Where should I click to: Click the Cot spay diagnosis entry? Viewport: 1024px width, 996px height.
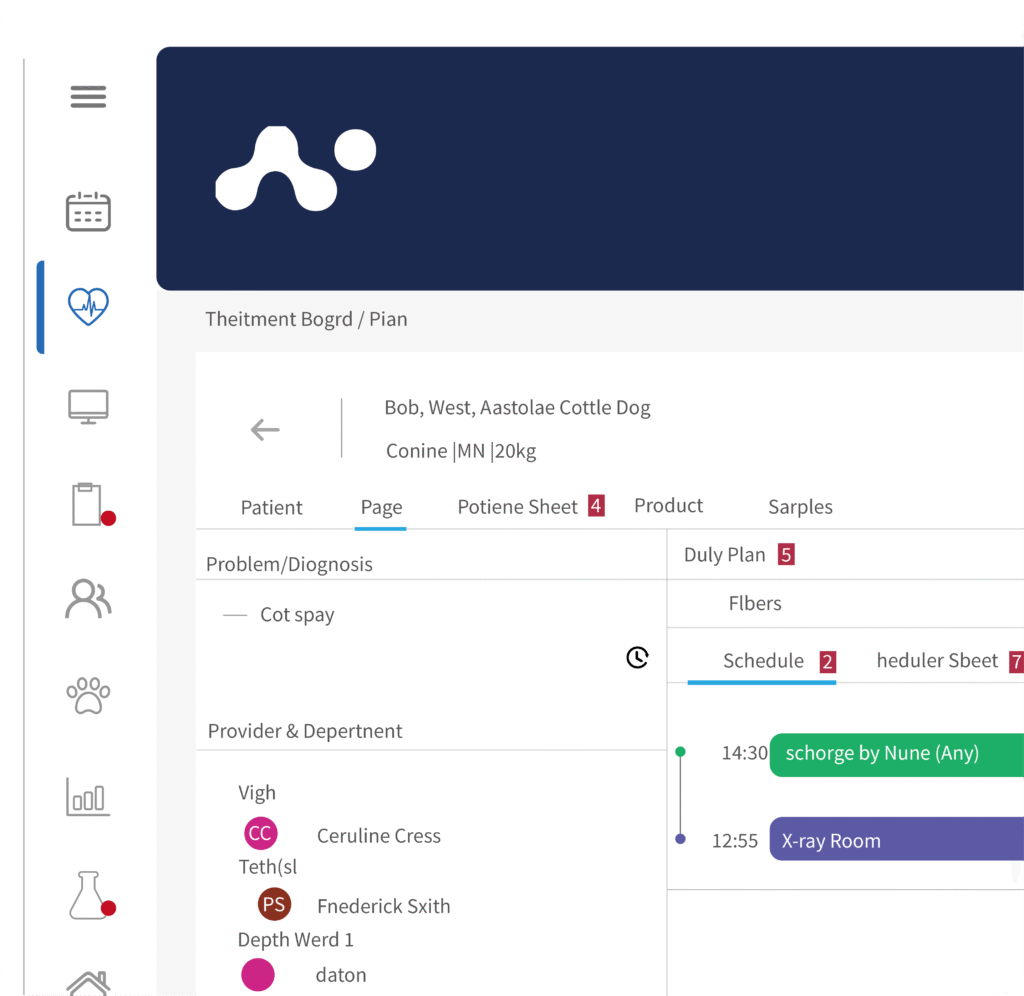[297, 615]
